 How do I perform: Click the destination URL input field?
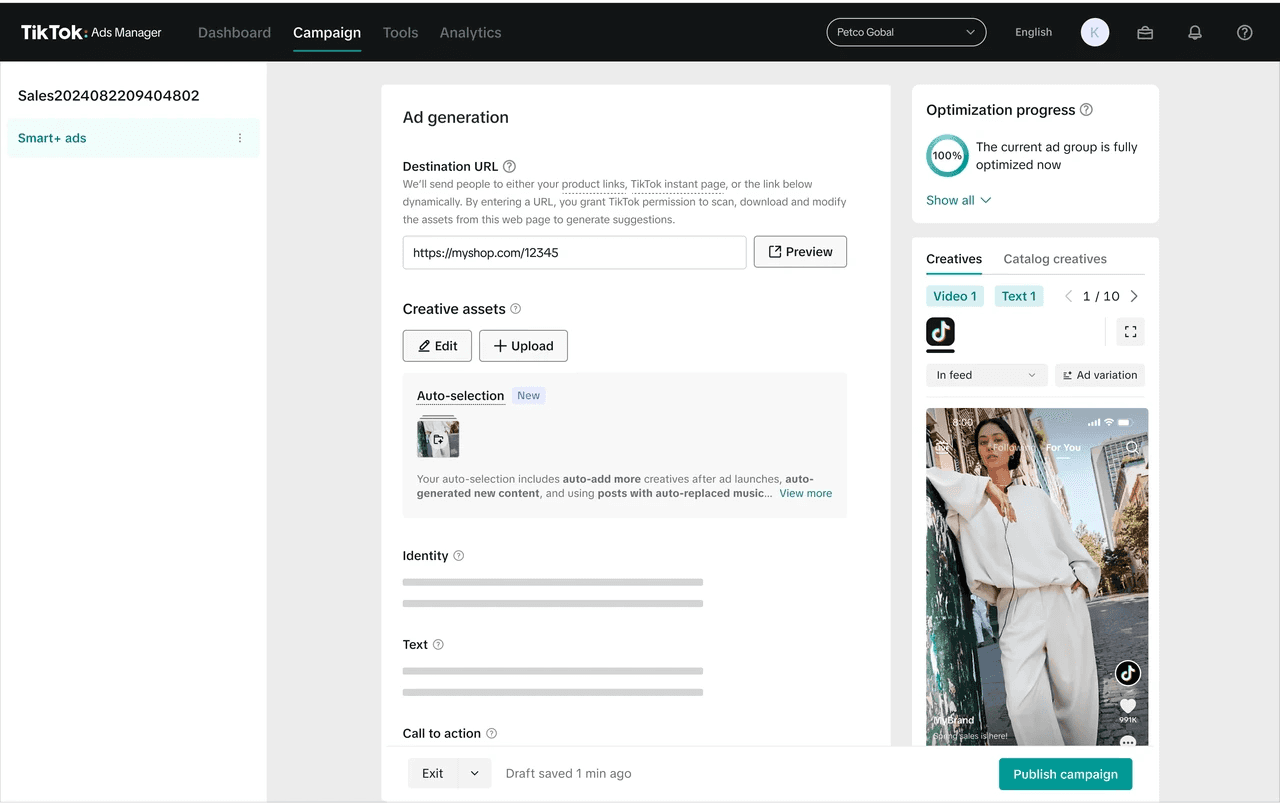pos(575,252)
